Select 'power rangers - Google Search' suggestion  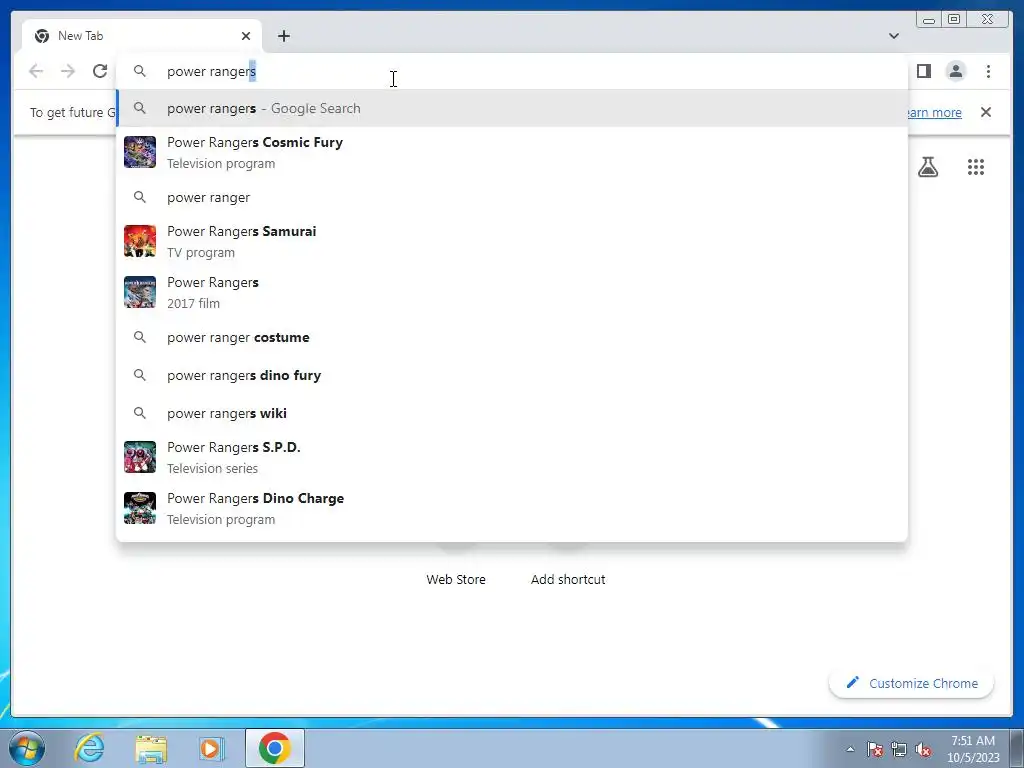pyautogui.click(x=512, y=108)
